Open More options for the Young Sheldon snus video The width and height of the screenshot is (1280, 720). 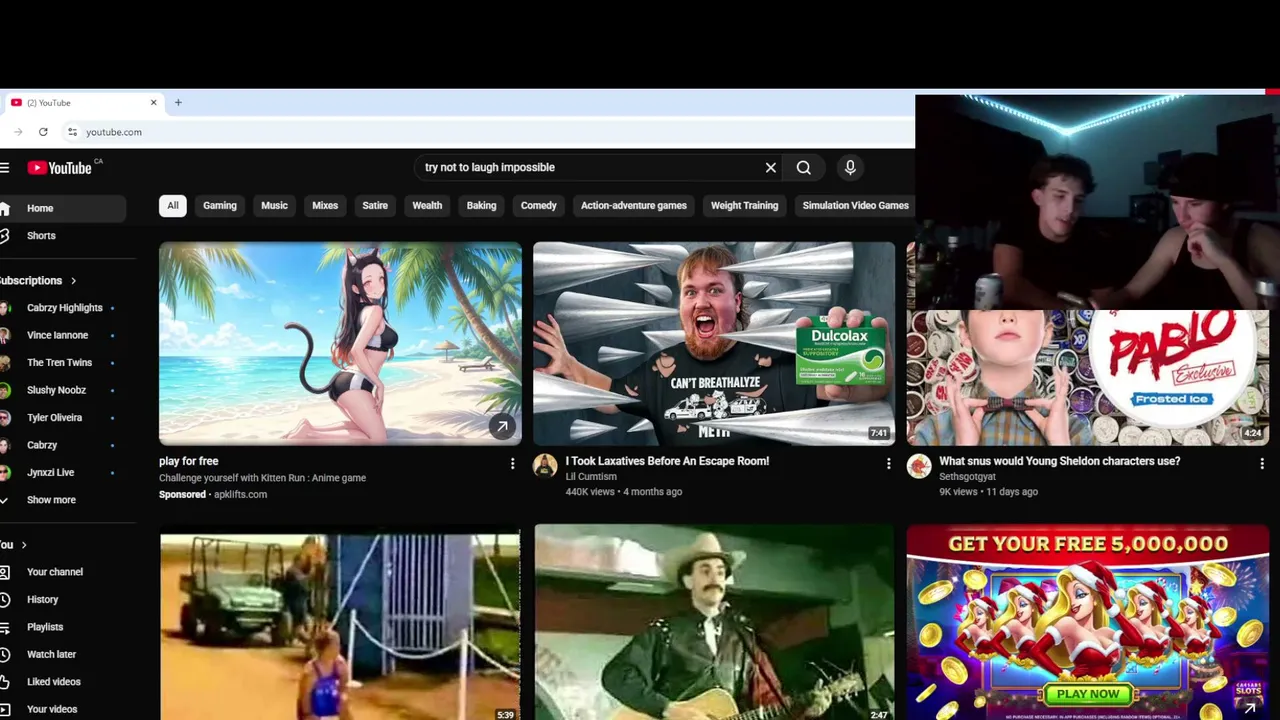(x=1262, y=464)
